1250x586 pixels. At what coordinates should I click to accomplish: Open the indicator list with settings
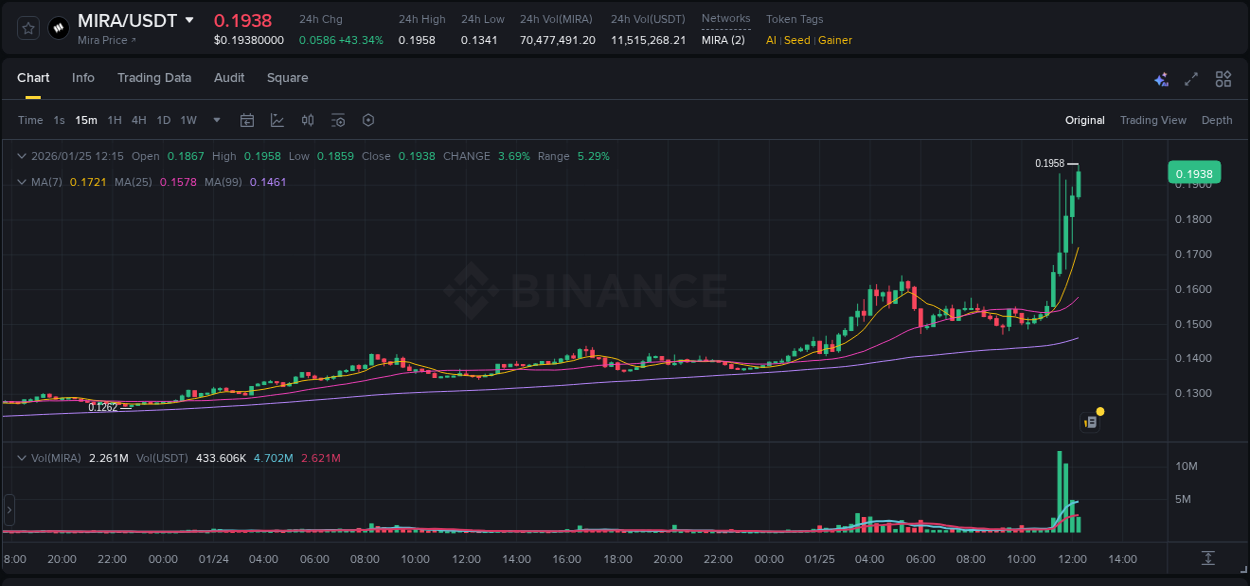338,120
